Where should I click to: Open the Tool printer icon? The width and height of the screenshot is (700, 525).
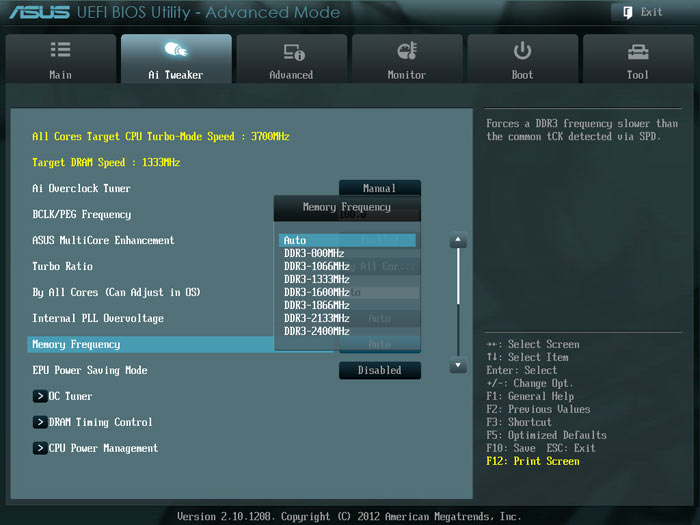(637, 51)
